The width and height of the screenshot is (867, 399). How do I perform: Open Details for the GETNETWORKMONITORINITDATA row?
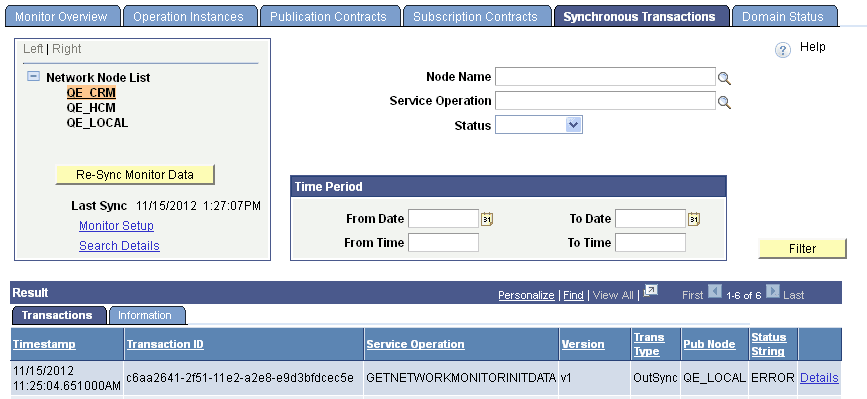819,378
